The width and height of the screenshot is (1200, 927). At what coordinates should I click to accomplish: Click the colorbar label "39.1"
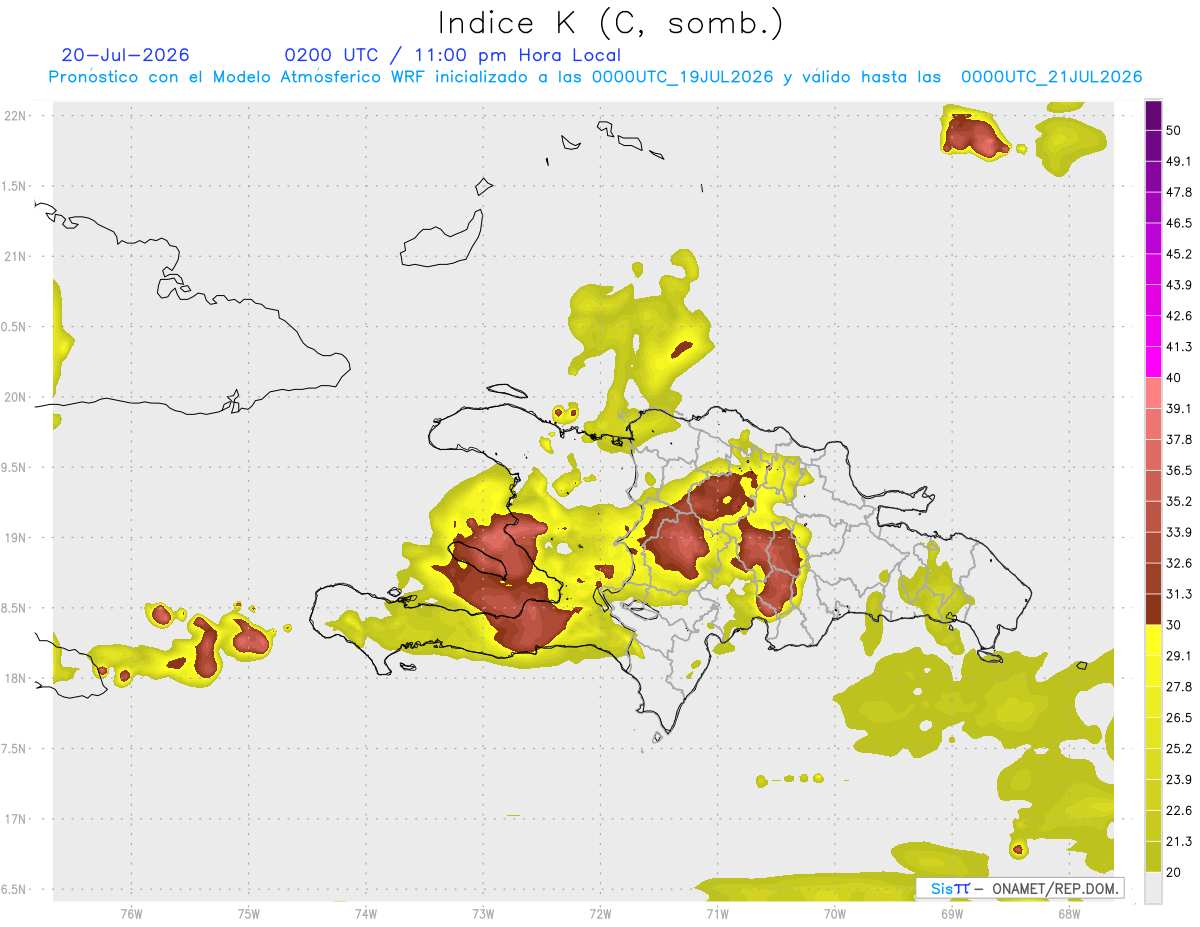click(1179, 408)
